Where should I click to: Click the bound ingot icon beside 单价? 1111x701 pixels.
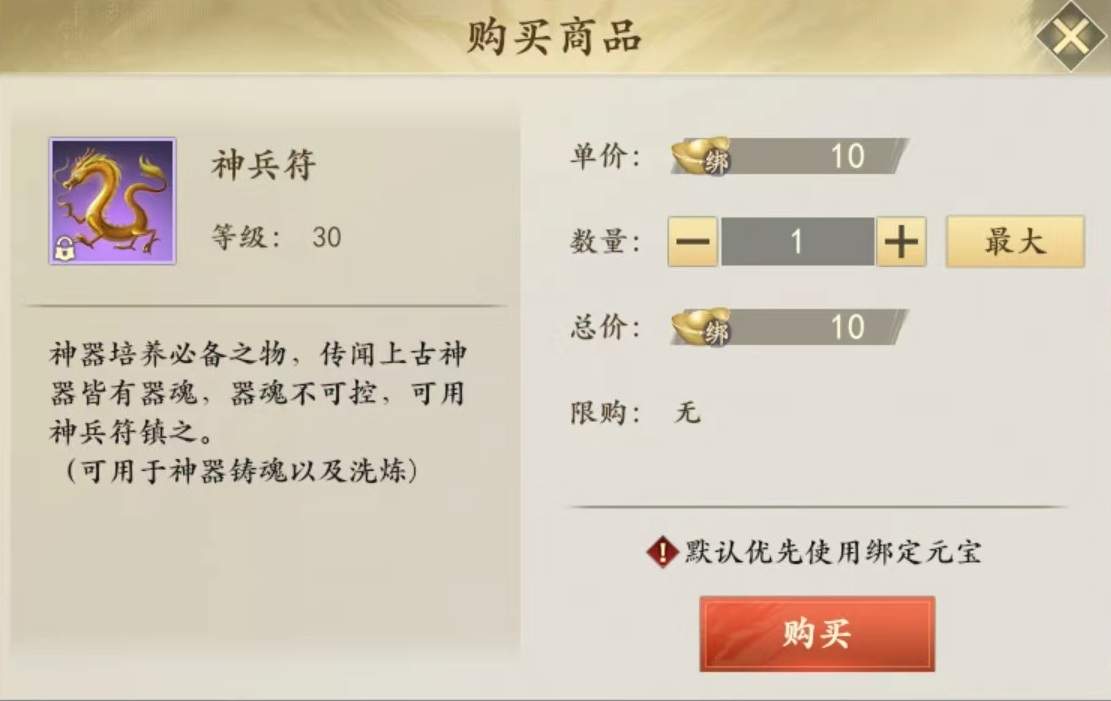pos(701,156)
